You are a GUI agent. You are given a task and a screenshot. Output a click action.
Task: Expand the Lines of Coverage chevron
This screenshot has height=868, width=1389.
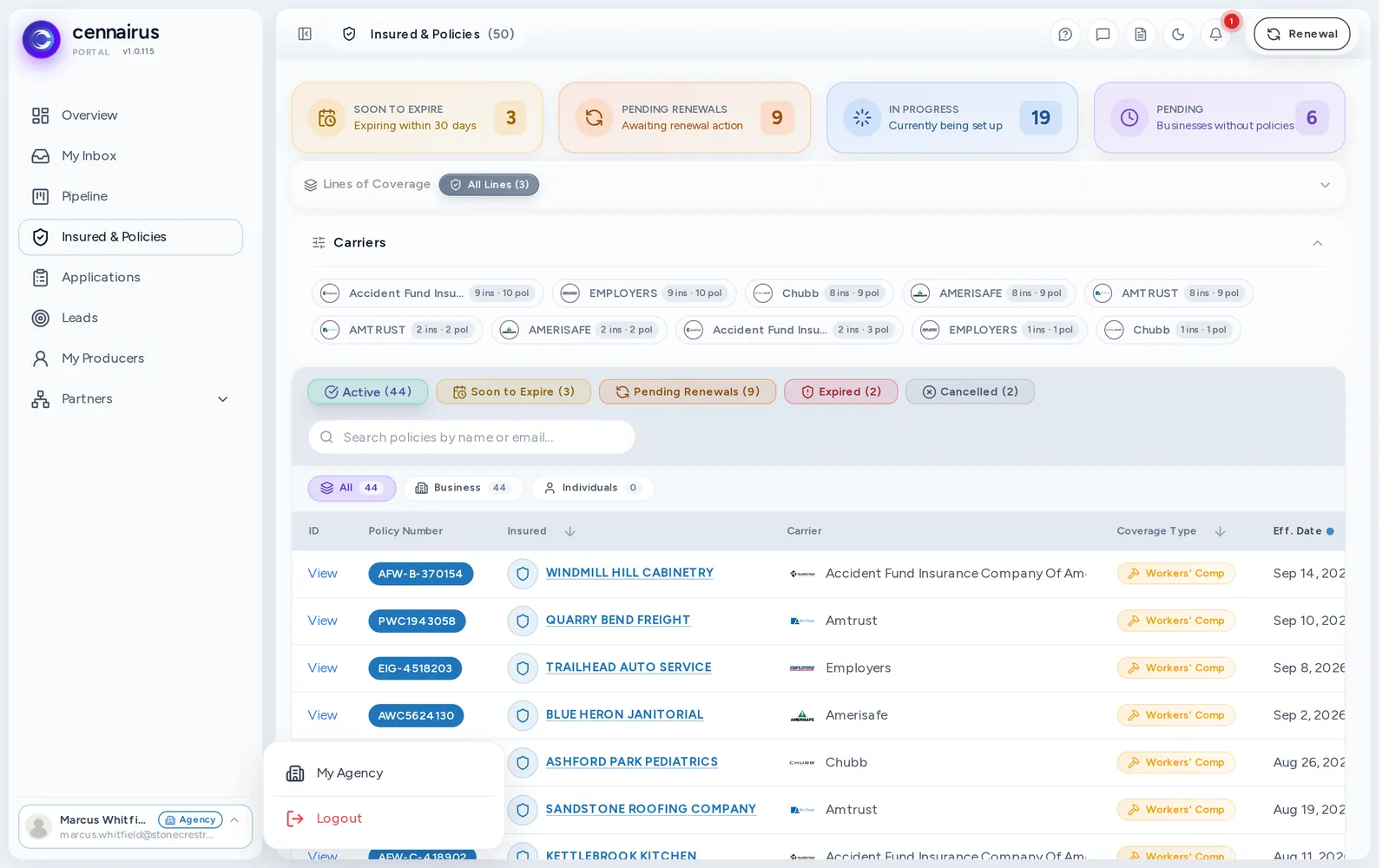[x=1325, y=185]
